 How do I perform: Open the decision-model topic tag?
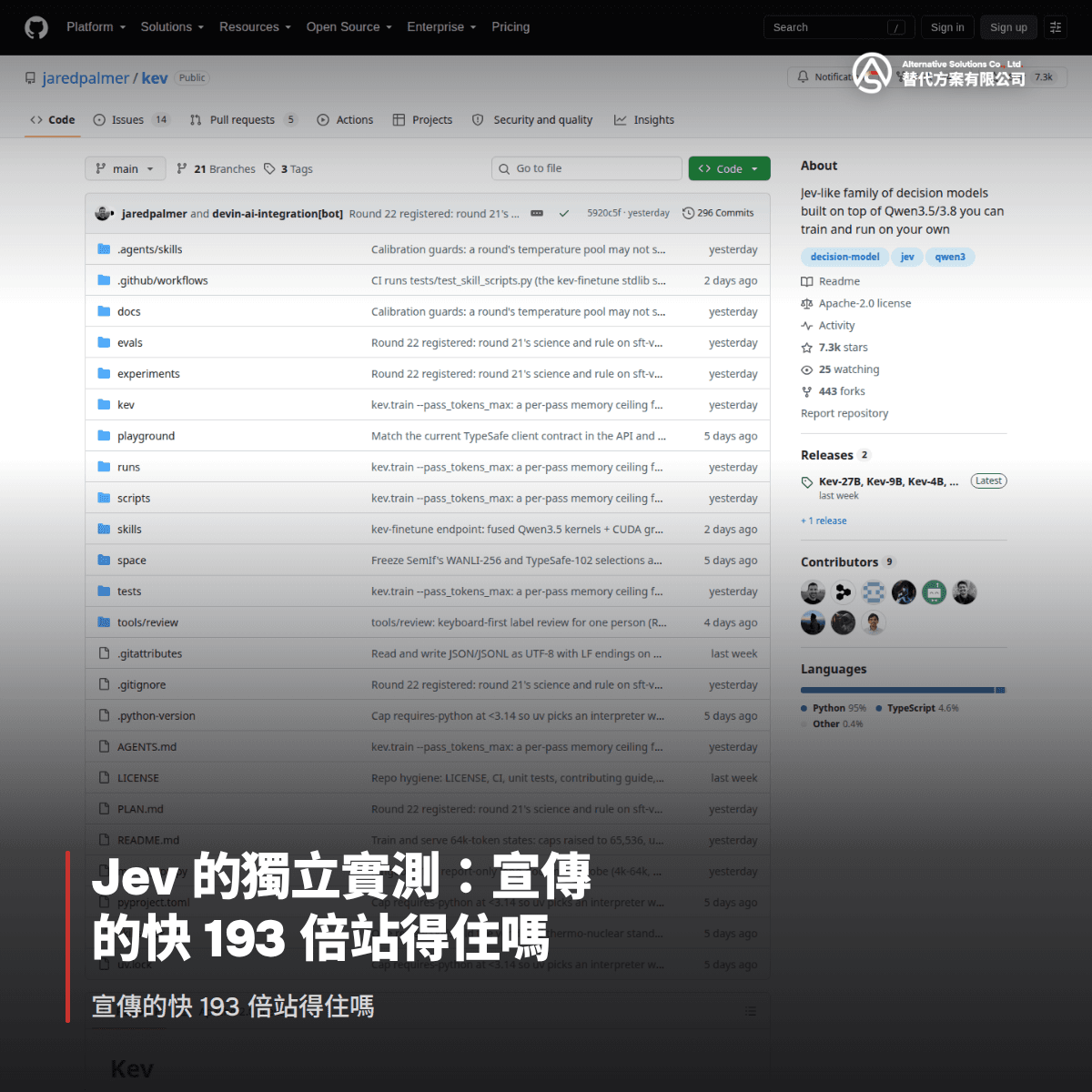(844, 257)
